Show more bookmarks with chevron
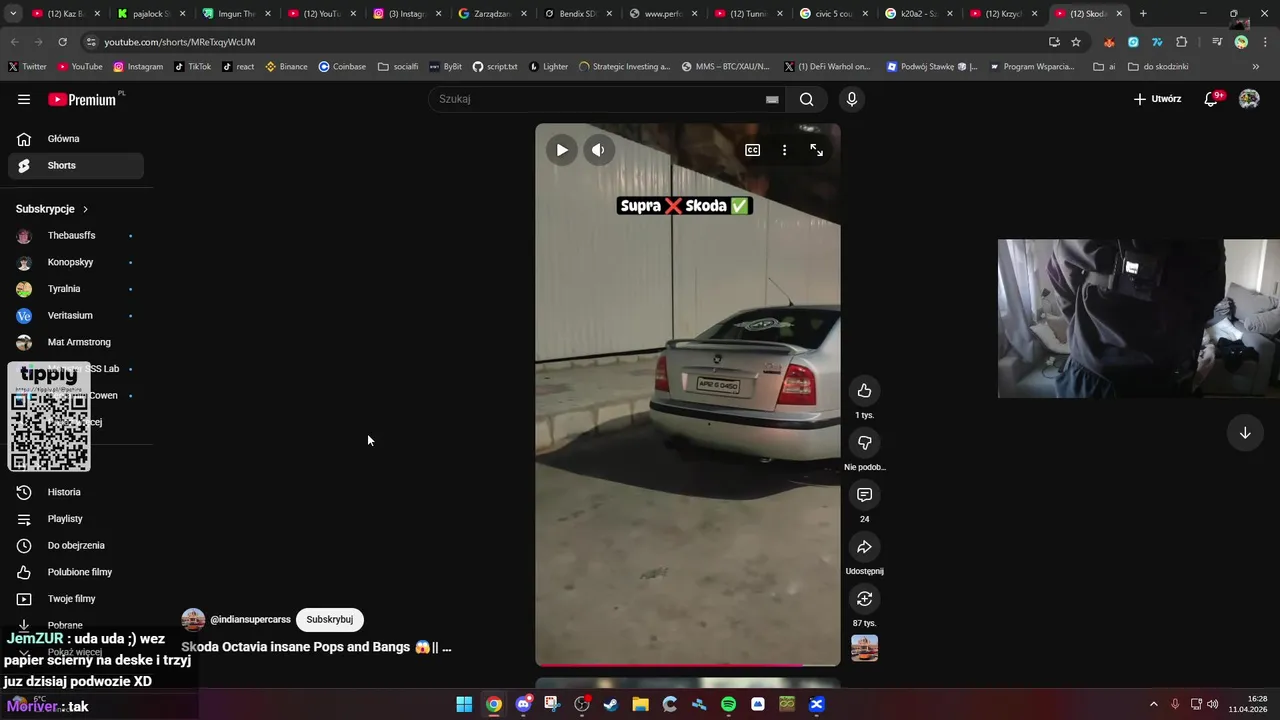This screenshot has height=720, width=1280. (x=1256, y=67)
